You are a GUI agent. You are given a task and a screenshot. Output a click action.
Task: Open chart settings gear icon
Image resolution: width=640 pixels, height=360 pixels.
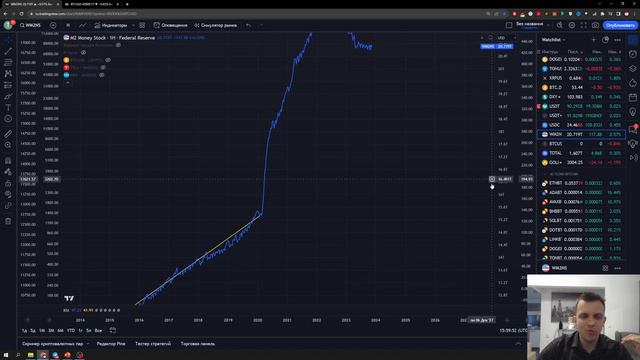[572, 25]
